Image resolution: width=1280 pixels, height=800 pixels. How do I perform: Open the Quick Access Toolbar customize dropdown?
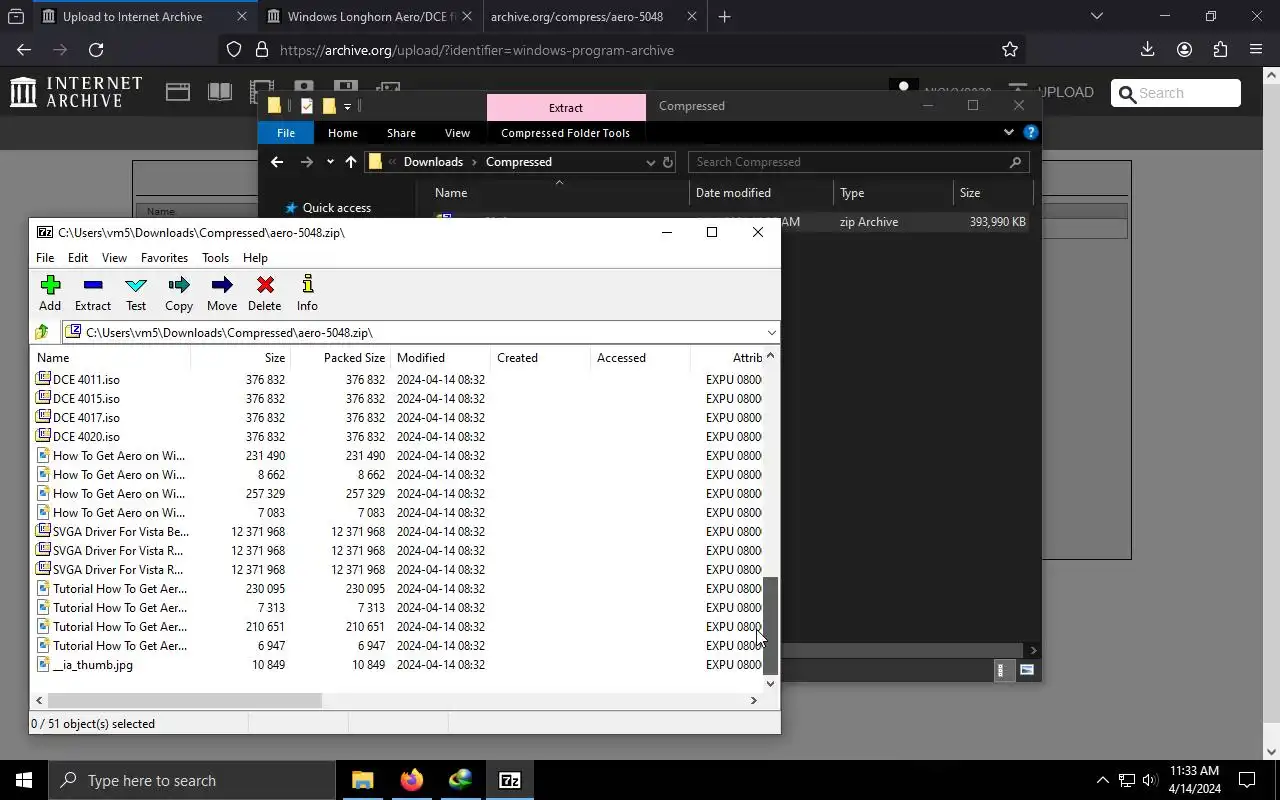[347, 106]
